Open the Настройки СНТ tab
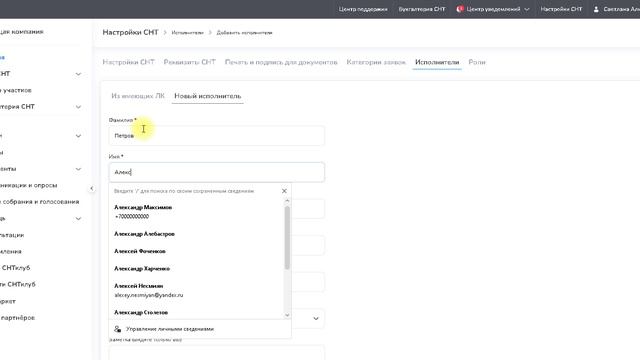 pyautogui.click(x=129, y=62)
